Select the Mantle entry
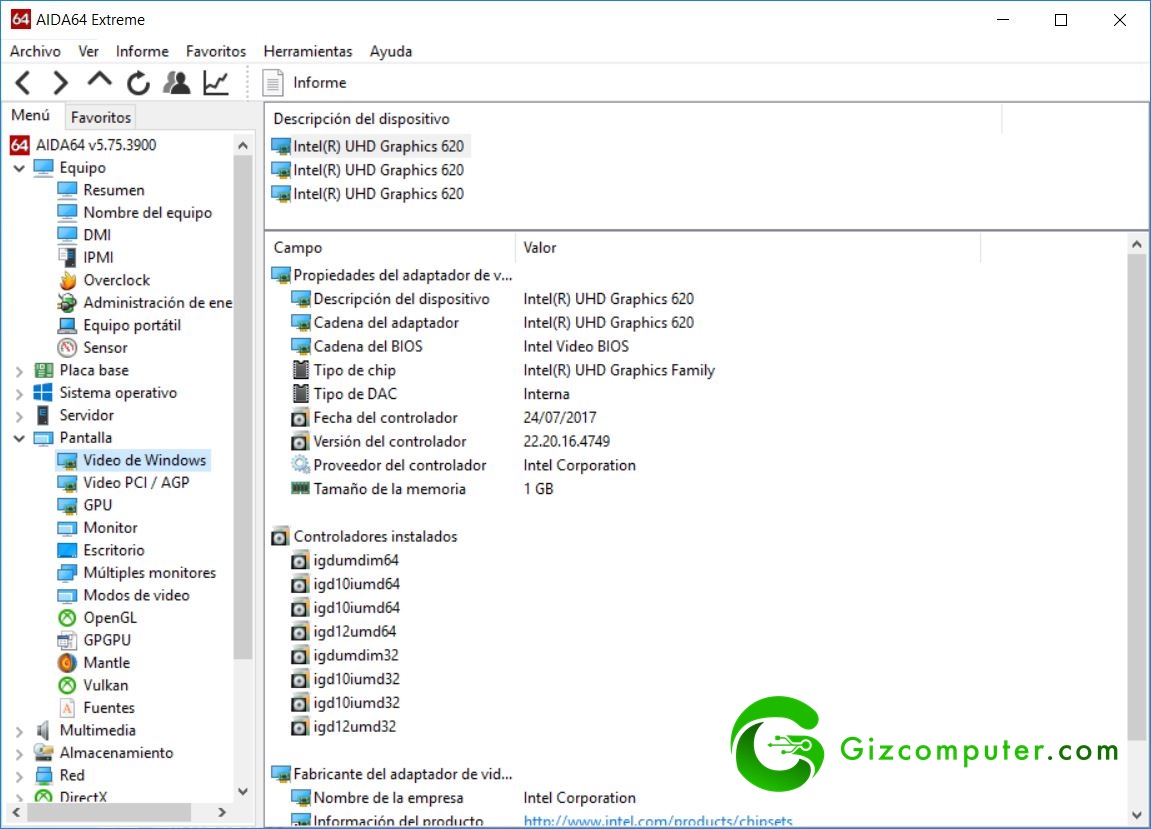This screenshot has height=829, width=1151. 106,663
